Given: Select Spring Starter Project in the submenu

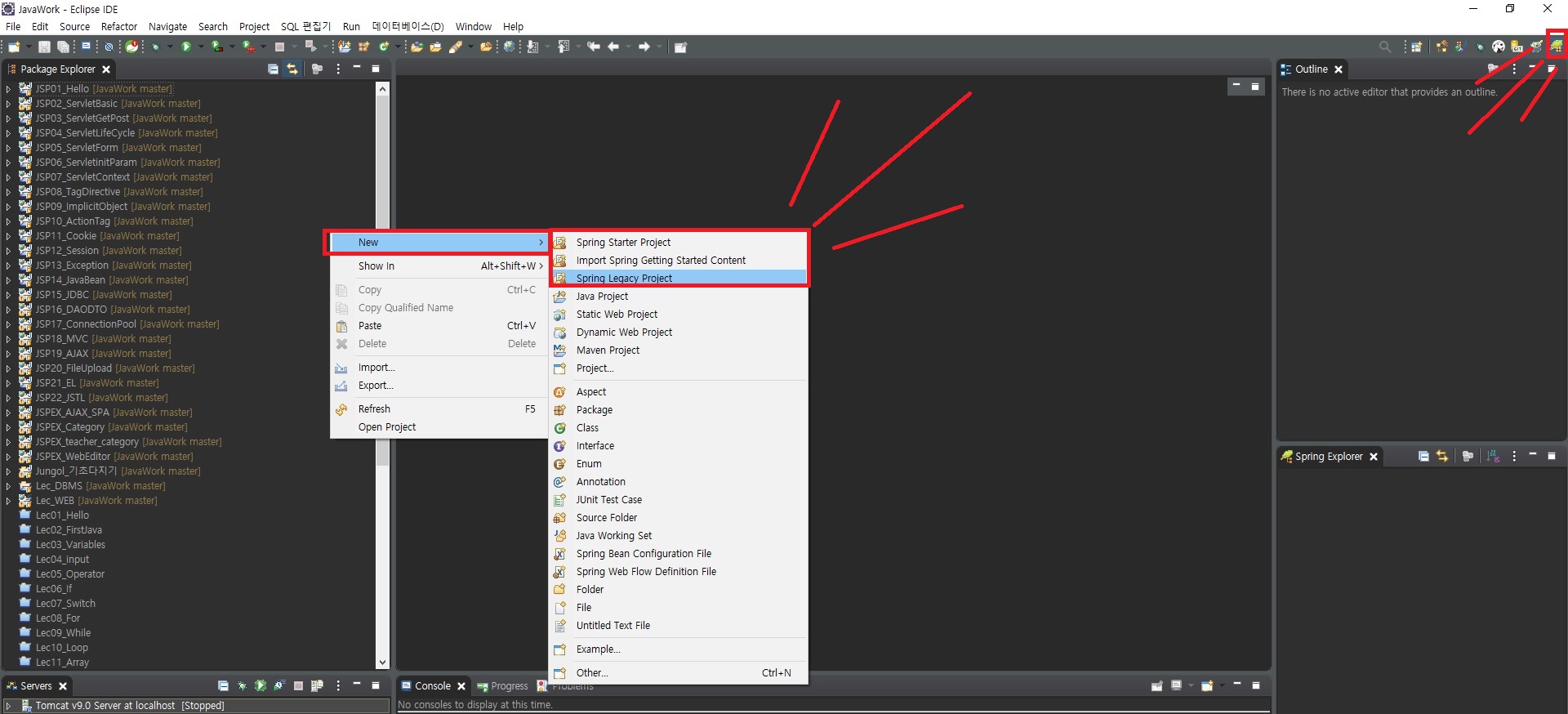Looking at the screenshot, I should (x=679, y=243).
